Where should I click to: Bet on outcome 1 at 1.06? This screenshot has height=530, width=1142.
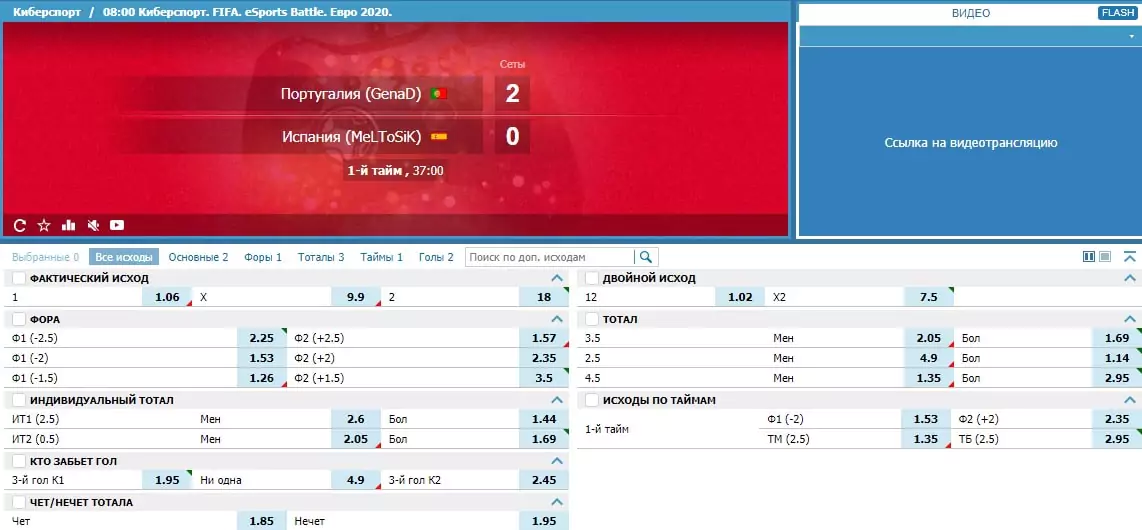click(x=167, y=297)
